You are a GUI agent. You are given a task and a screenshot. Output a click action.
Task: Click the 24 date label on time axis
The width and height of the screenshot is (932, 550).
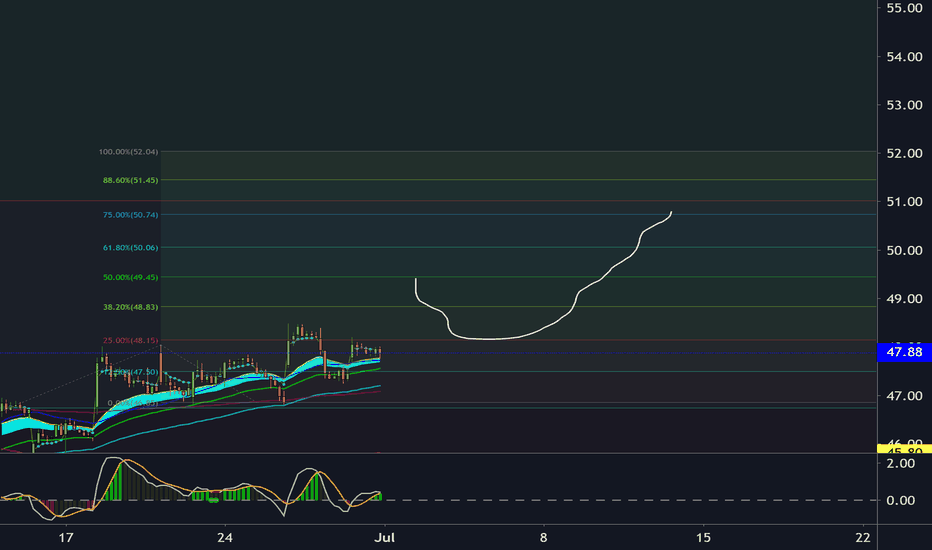pos(225,538)
